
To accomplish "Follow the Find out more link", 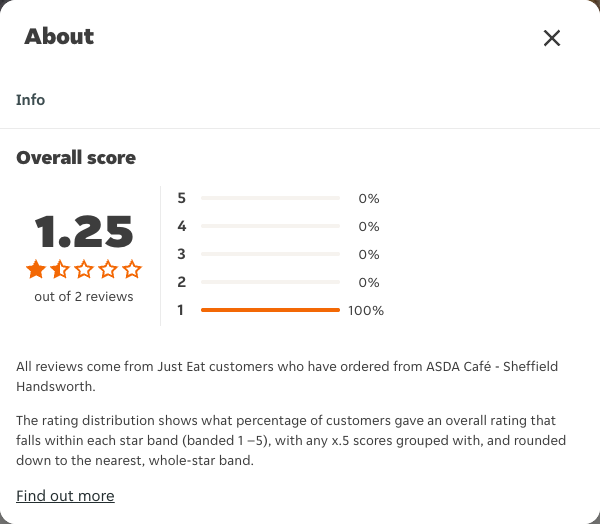I will pyautogui.click(x=65, y=496).
